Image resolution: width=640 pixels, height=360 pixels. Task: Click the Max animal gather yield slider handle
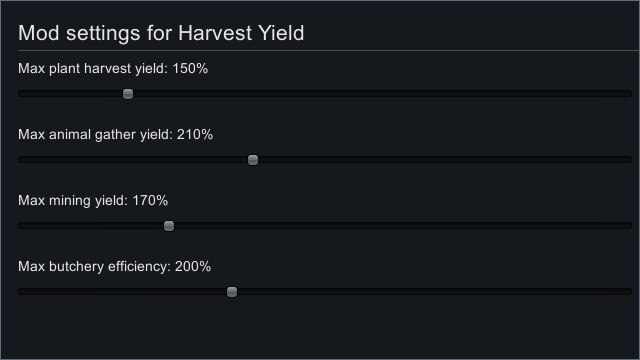(253, 160)
